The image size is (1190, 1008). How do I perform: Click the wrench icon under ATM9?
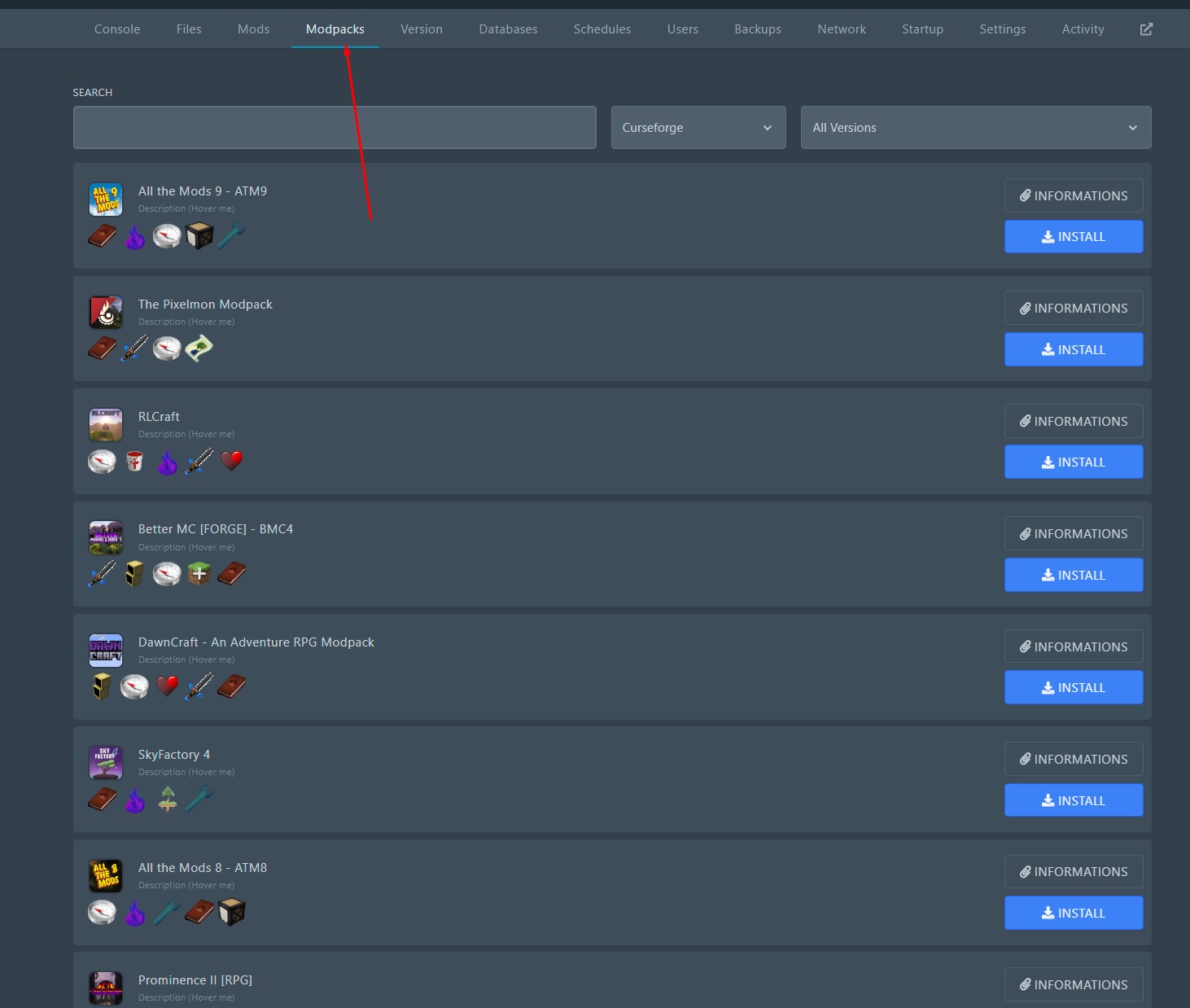[231, 236]
